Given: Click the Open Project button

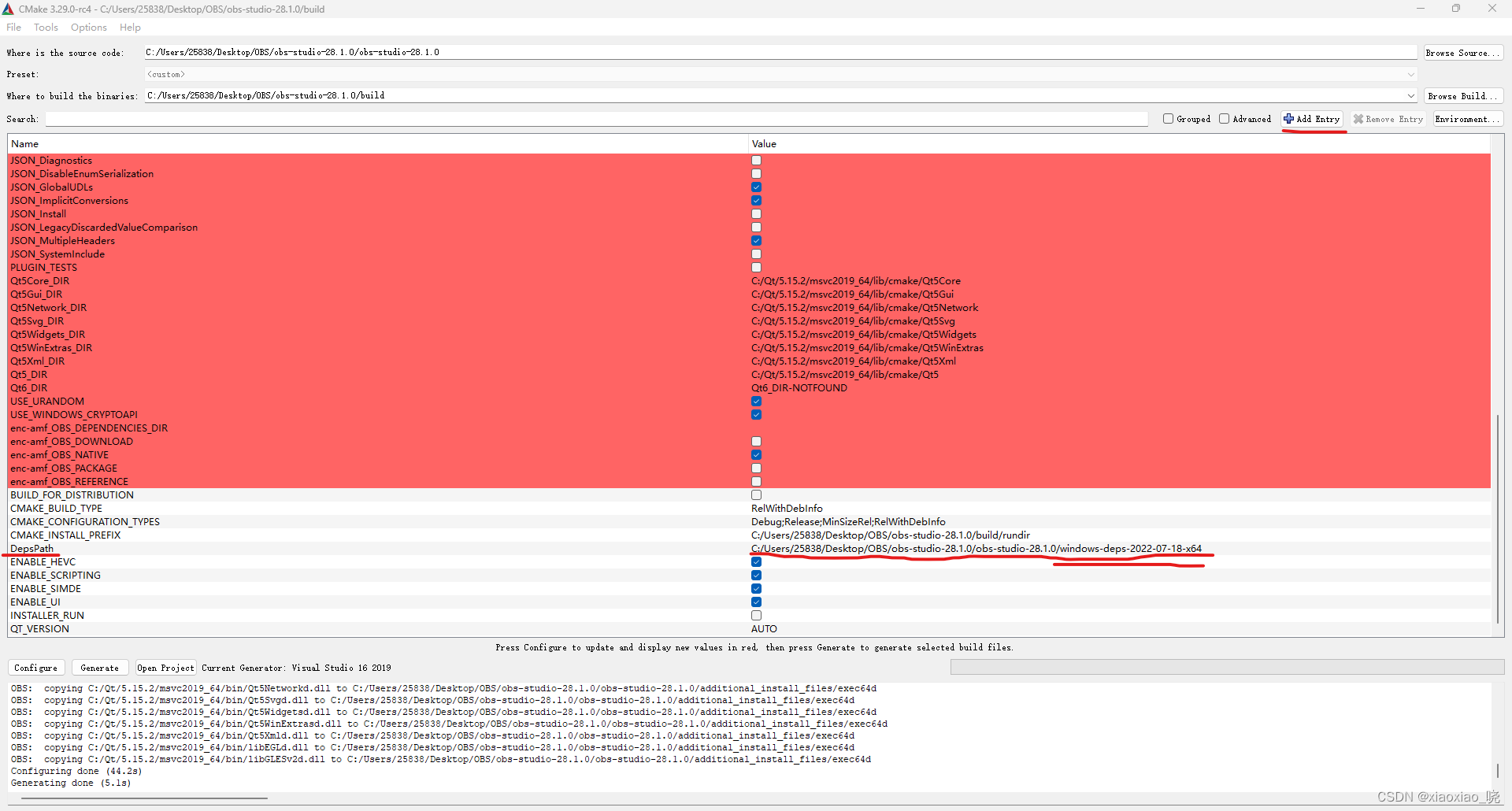Looking at the screenshot, I should pyautogui.click(x=165, y=668).
